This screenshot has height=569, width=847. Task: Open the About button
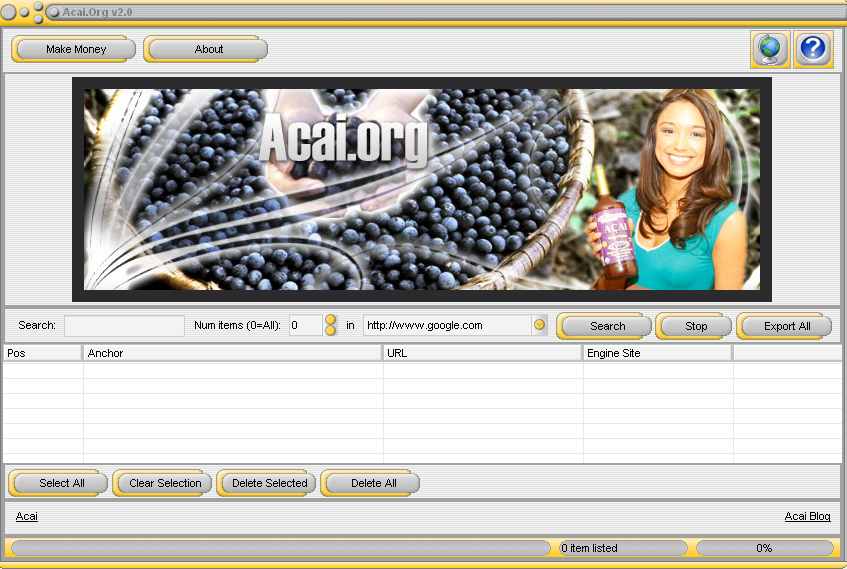[x=206, y=49]
